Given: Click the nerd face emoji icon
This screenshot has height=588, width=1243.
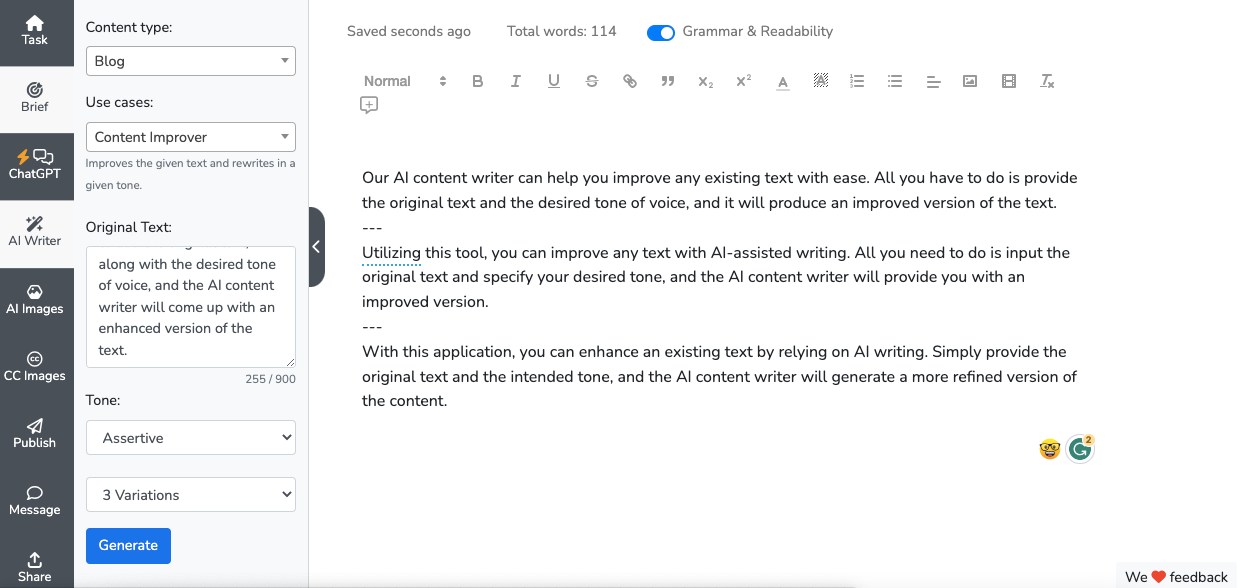Looking at the screenshot, I should [1049, 450].
